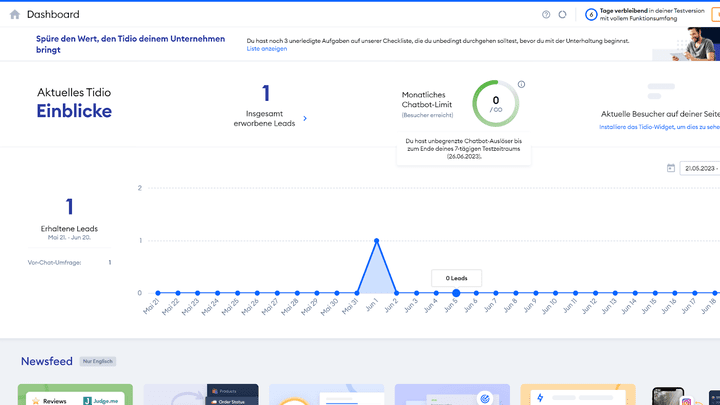Click the chatbot limit circular gauge
720x405 pixels.
point(495,103)
